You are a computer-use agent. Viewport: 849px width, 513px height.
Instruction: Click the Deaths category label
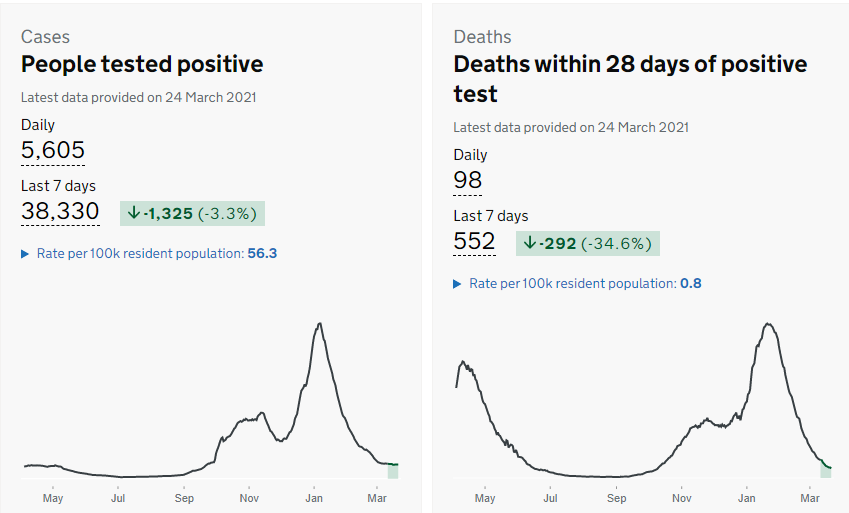click(481, 37)
